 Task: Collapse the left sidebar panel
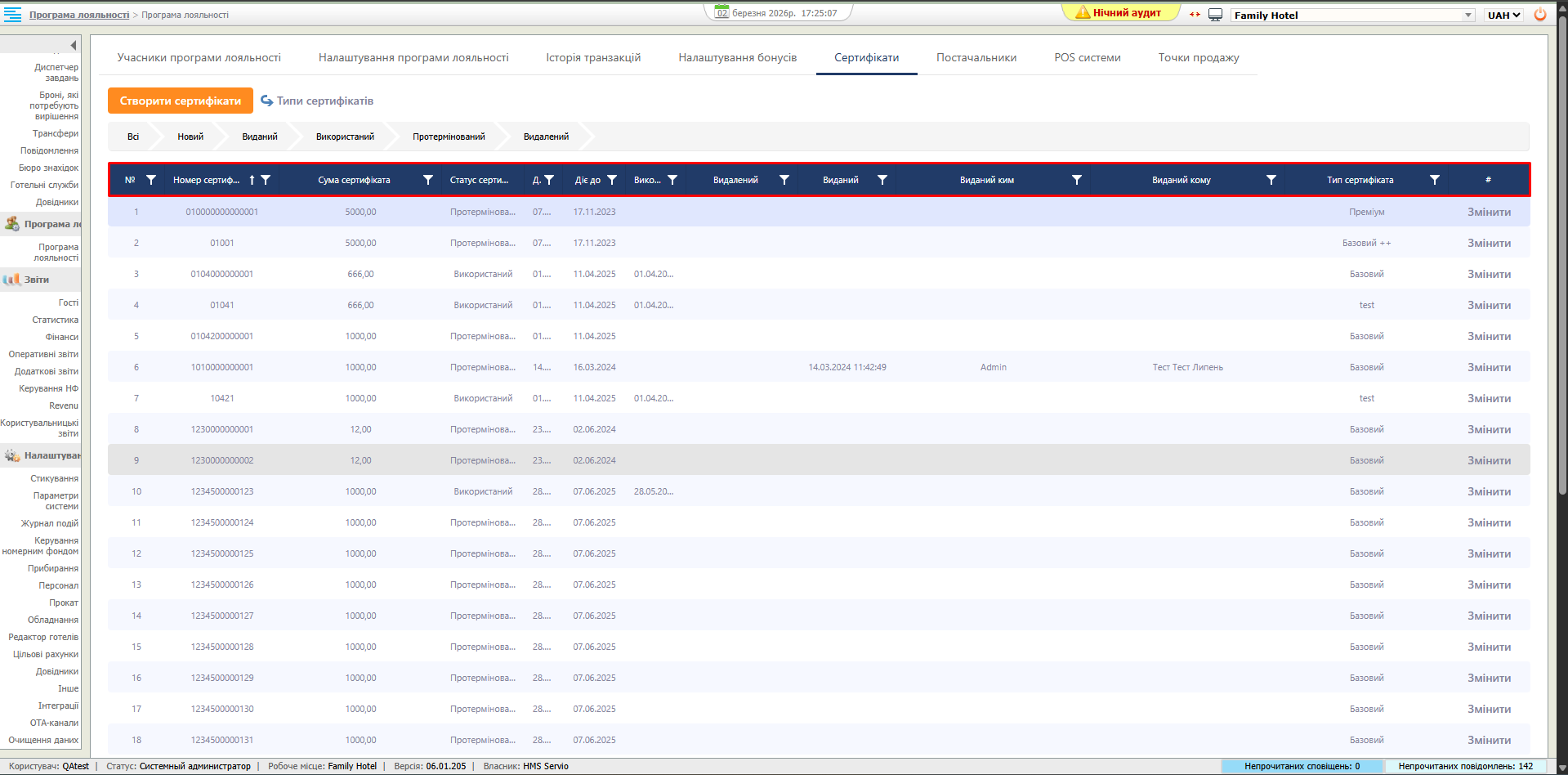(x=74, y=45)
